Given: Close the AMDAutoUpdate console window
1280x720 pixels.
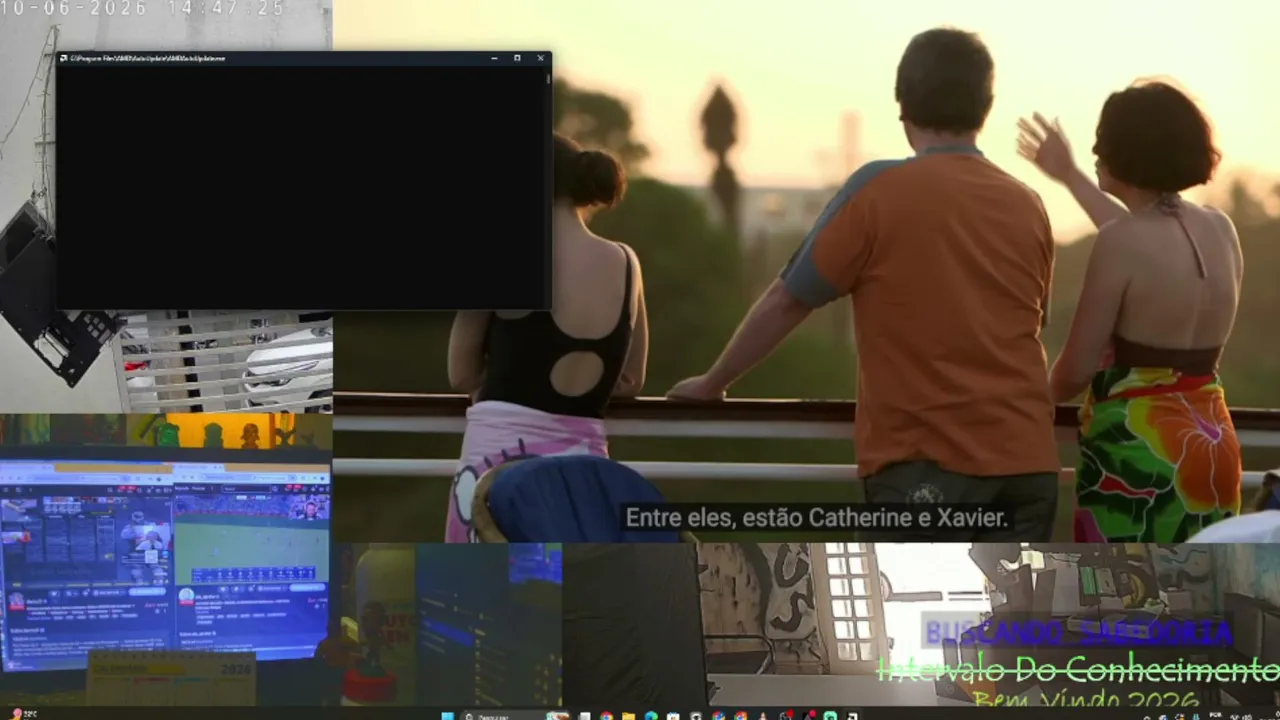Looking at the screenshot, I should 540,58.
